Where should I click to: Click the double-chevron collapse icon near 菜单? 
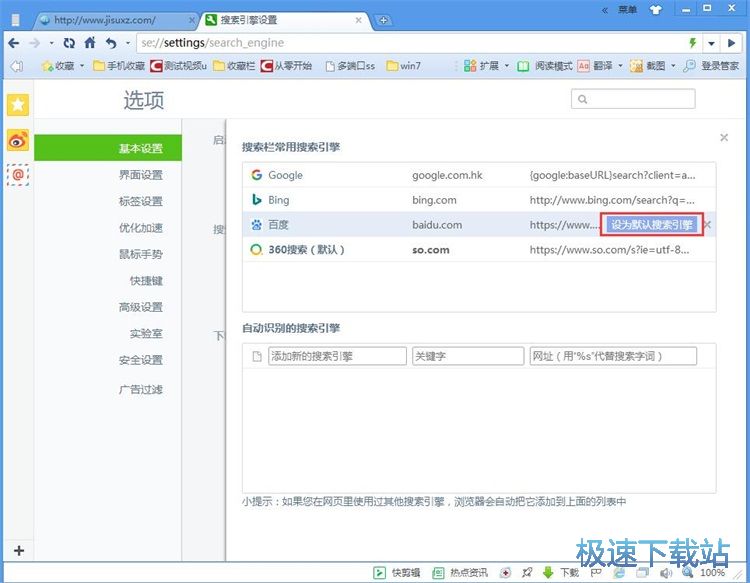point(605,10)
